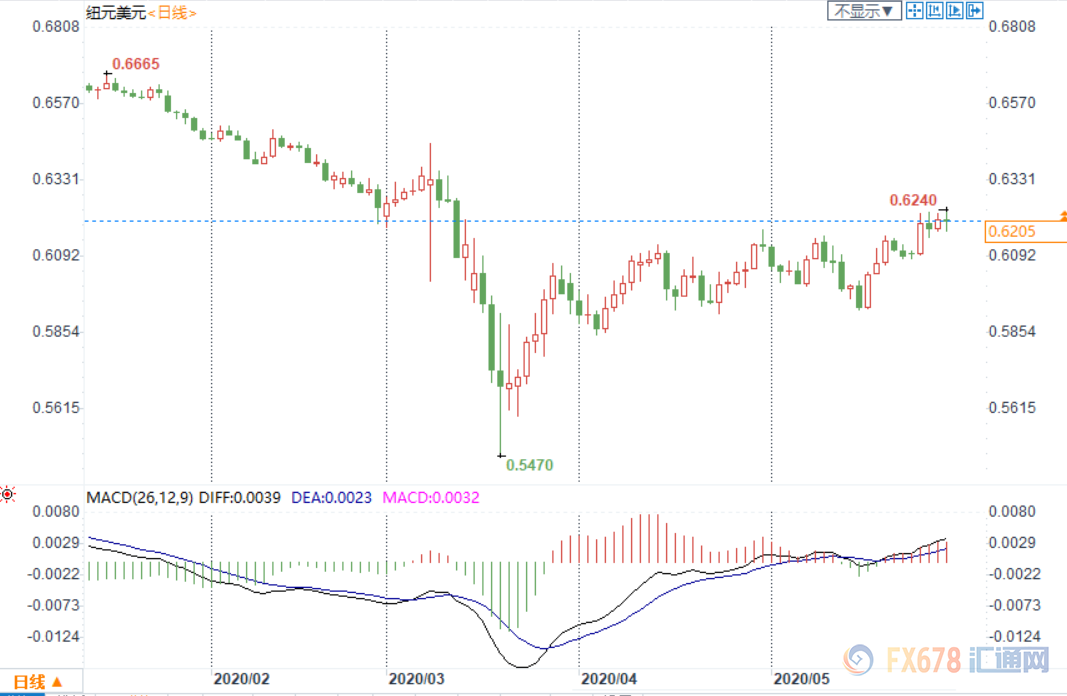Click the chart range compress icon

click(935, 11)
